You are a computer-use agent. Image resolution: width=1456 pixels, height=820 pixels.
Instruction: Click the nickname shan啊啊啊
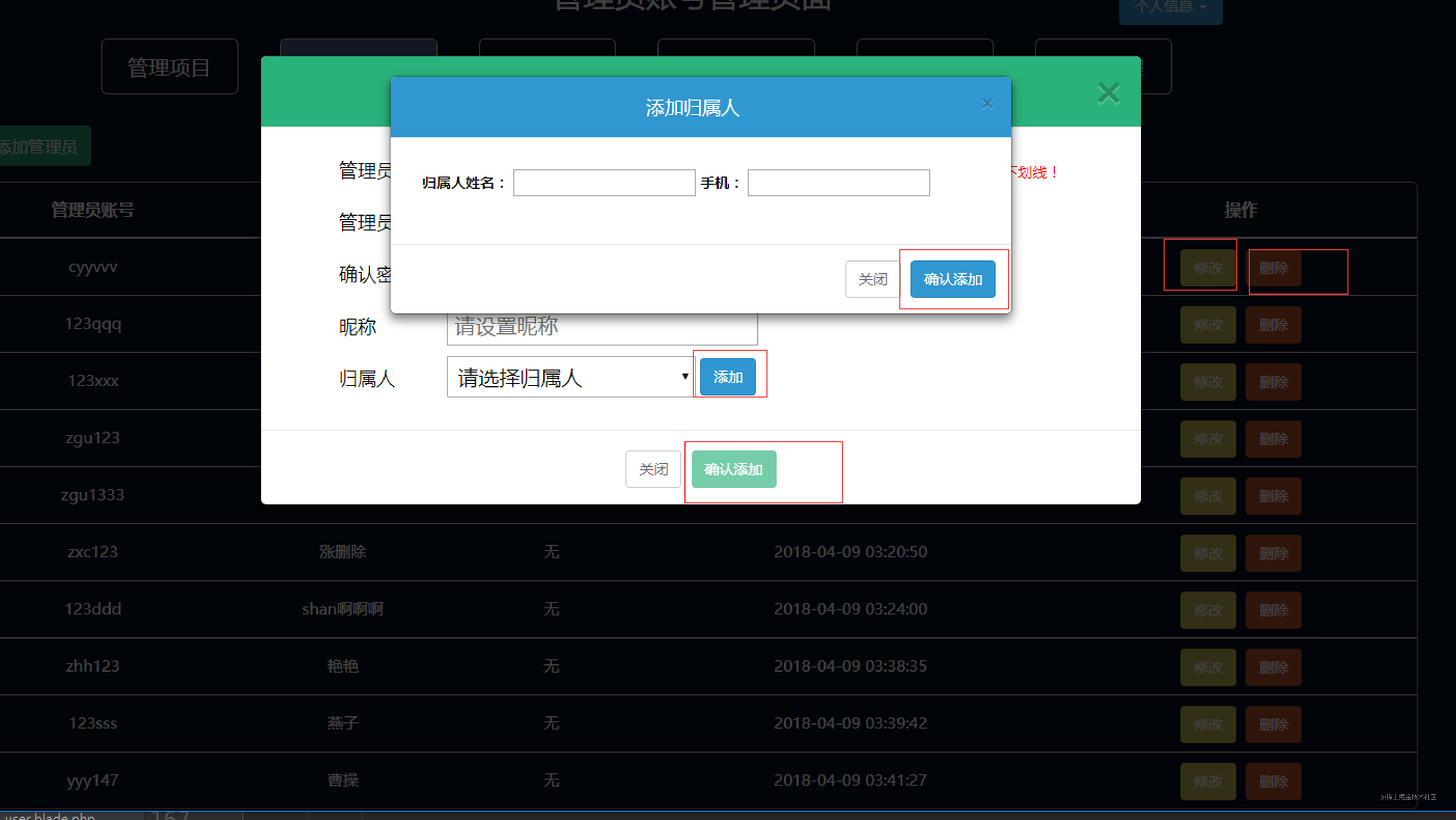click(343, 609)
